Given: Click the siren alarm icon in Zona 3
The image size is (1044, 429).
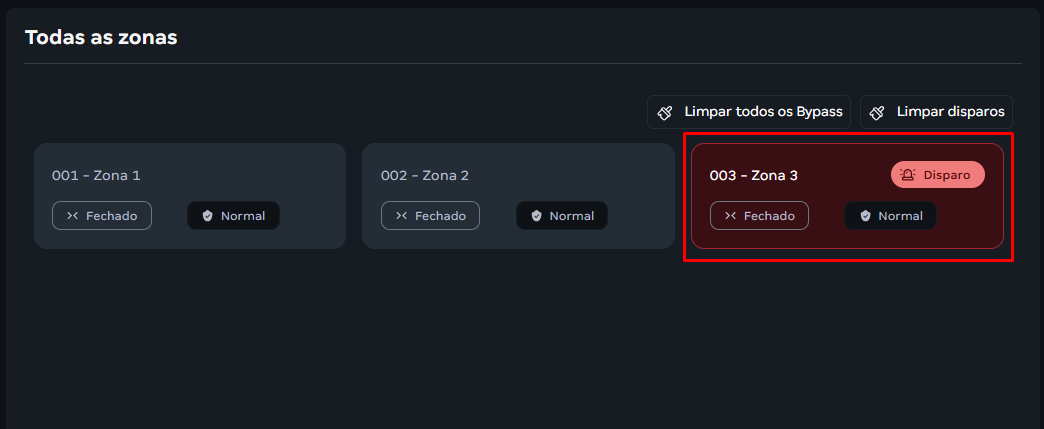Looking at the screenshot, I should [908, 175].
